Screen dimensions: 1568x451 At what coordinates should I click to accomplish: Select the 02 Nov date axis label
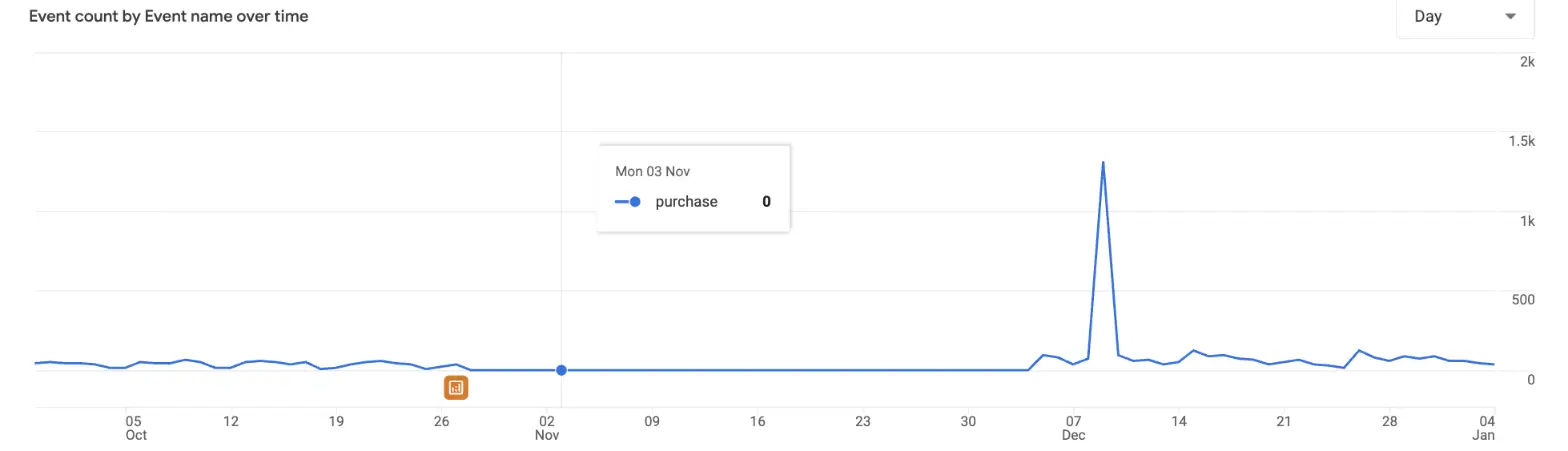(546, 428)
